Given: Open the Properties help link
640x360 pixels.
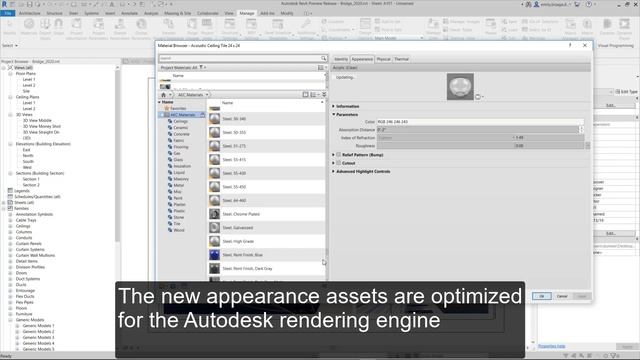Looking at the screenshot, I should [551, 346].
